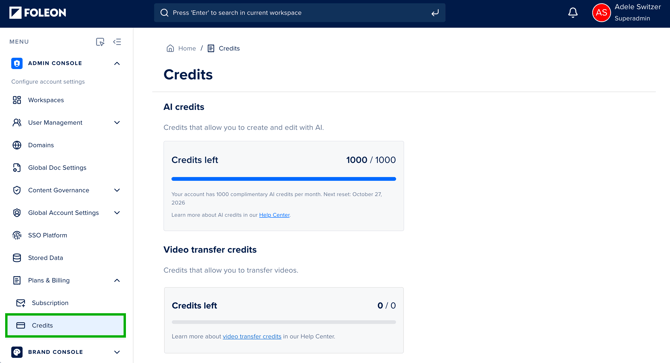Click the Credits page title
The width and height of the screenshot is (670, 363).
(x=188, y=75)
